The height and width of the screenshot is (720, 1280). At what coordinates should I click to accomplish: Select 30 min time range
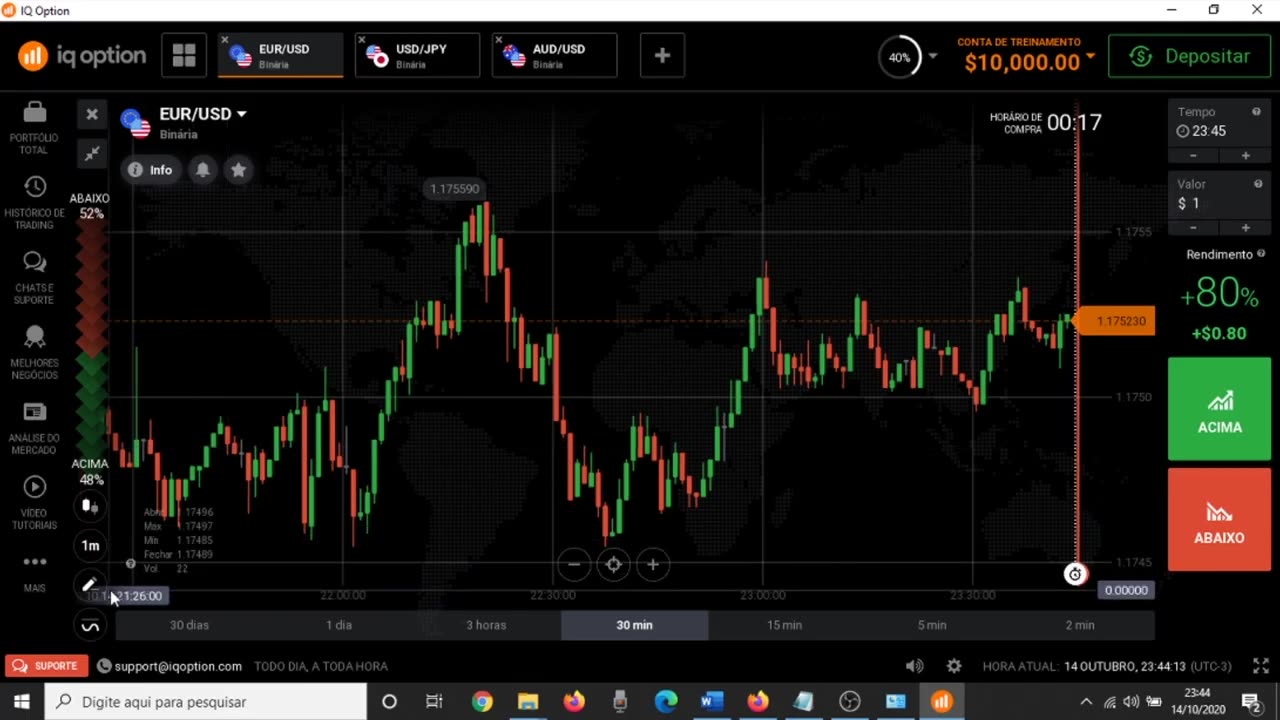pos(634,625)
